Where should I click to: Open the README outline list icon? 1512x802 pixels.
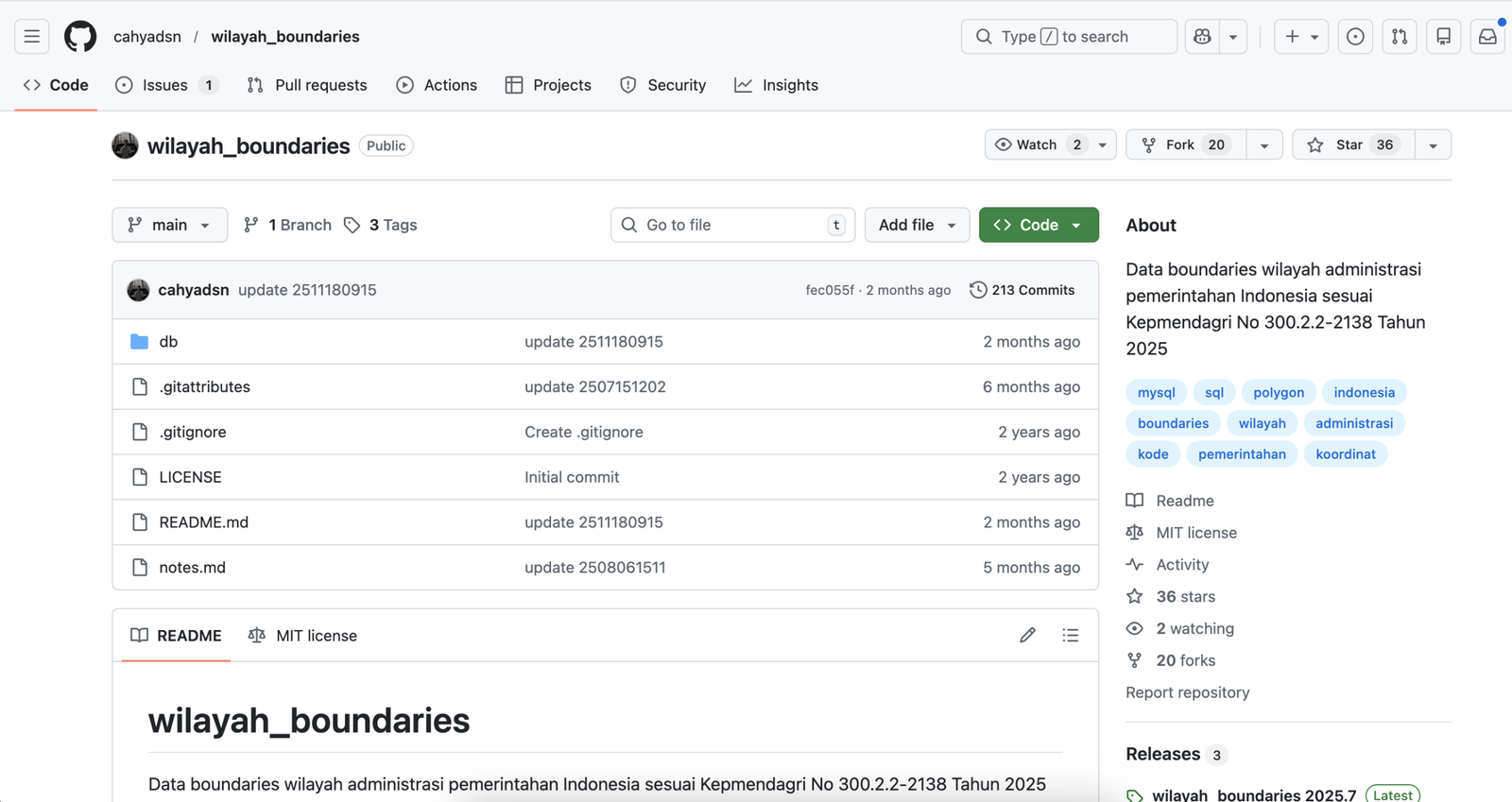coord(1070,636)
